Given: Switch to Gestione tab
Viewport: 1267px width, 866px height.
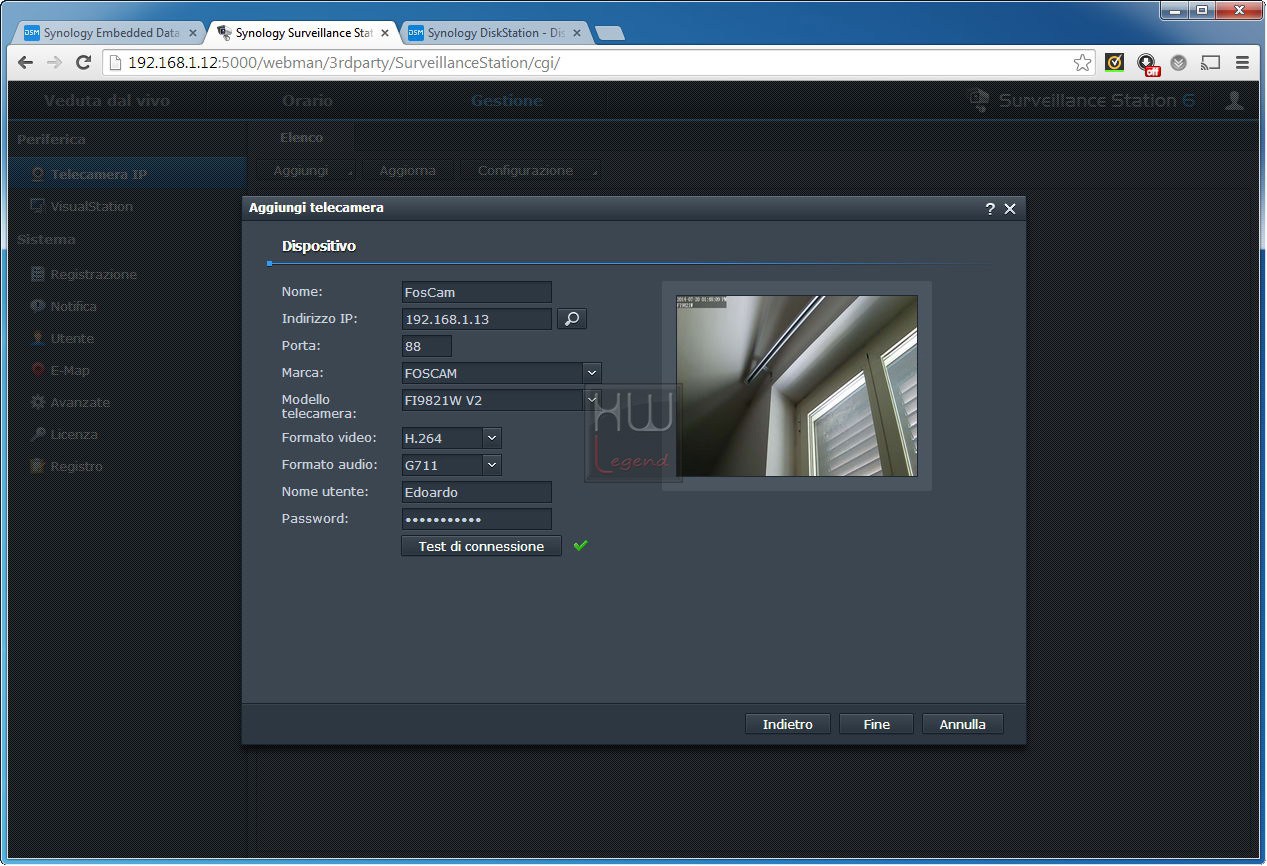Looking at the screenshot, I should pos(507,100).
